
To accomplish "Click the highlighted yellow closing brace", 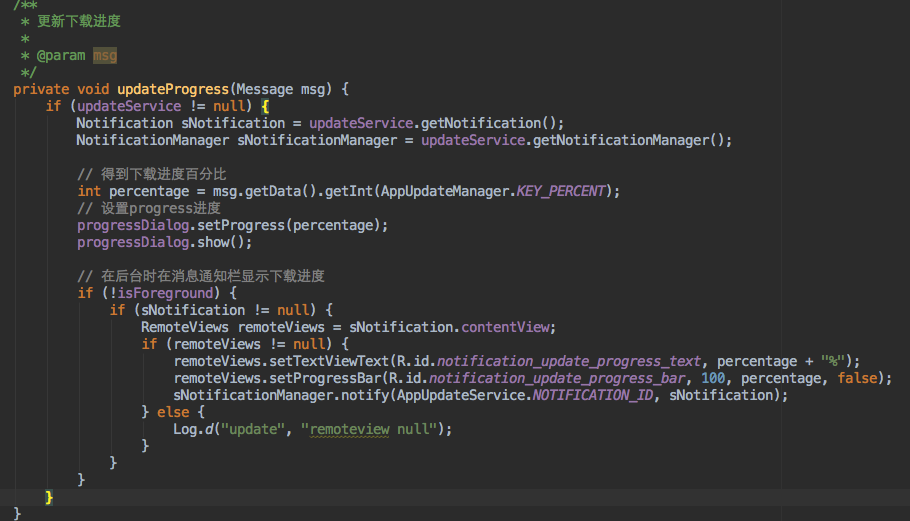I will point(49,497).
